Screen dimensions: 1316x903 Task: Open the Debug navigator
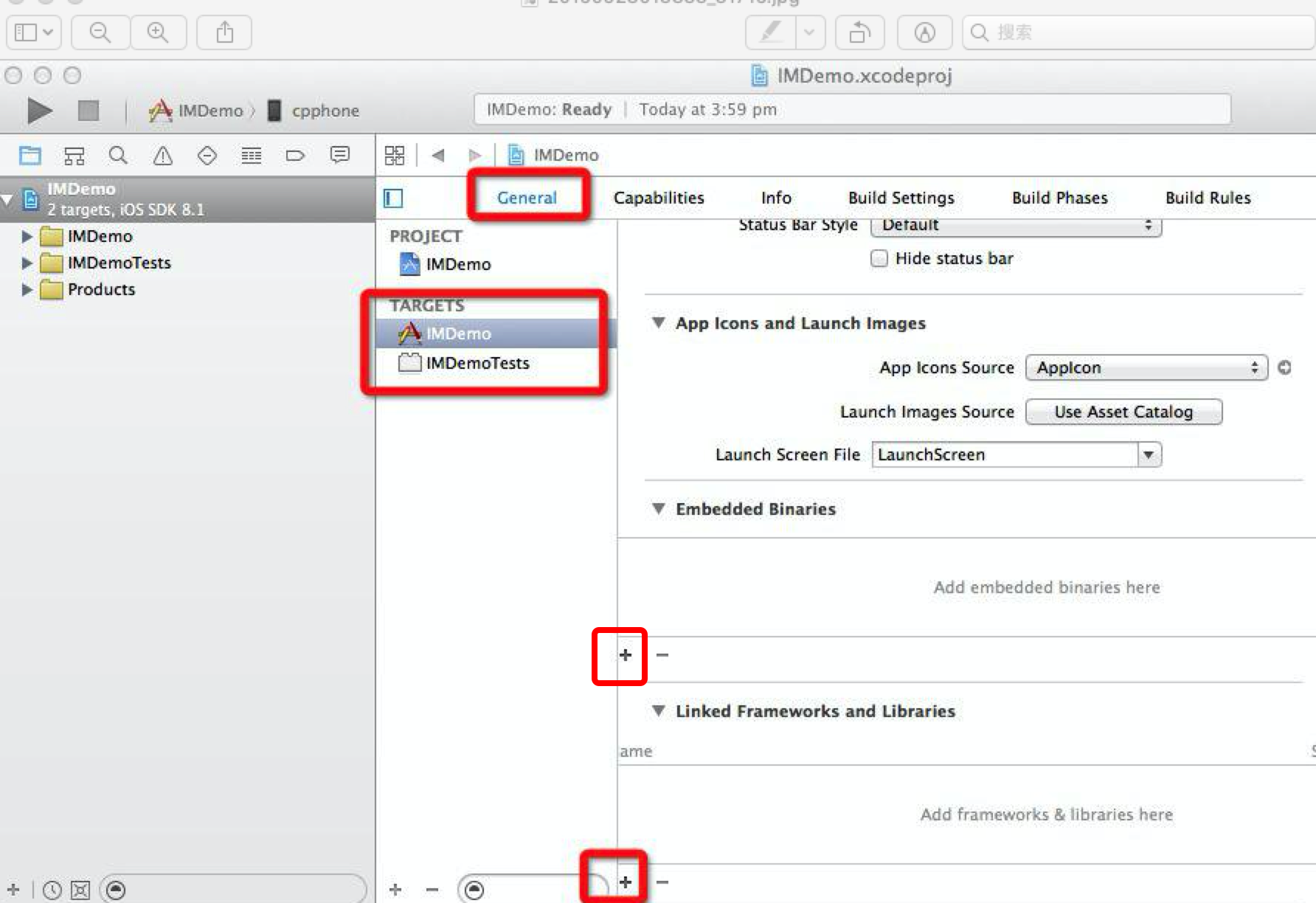coord(252,155)
